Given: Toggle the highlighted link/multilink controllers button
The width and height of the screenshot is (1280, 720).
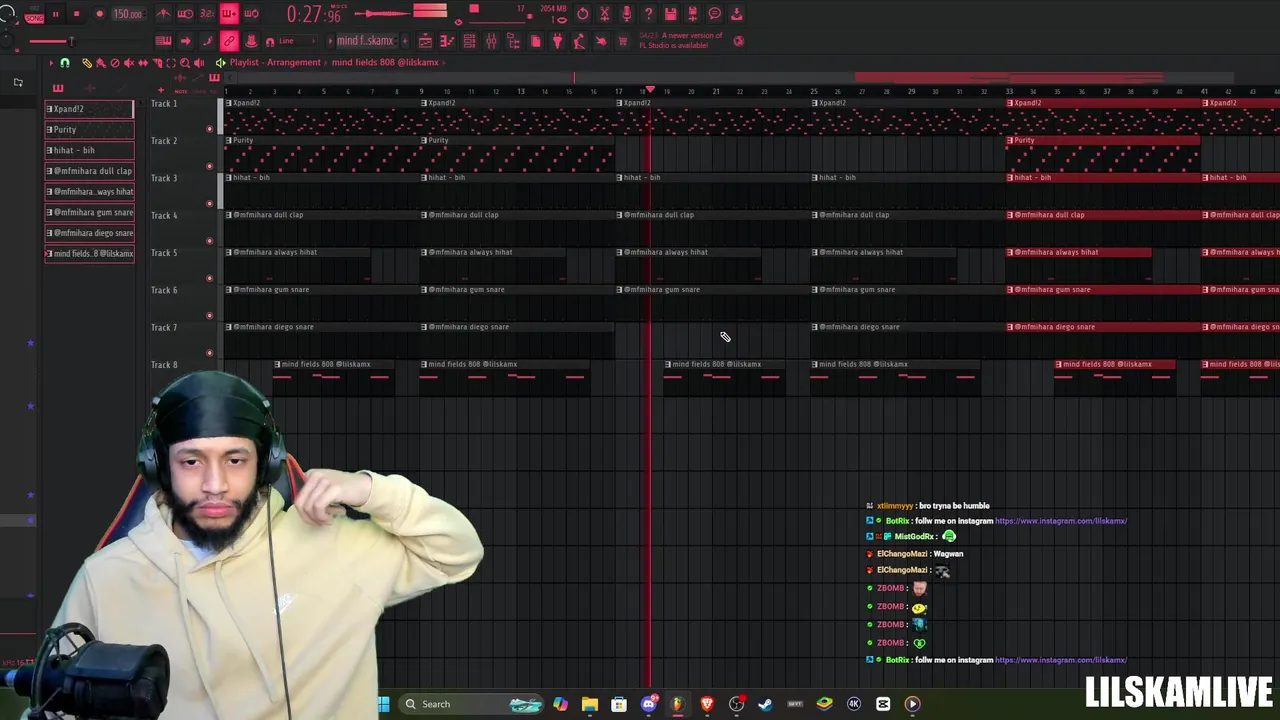Looking at the screenshot, I should [229, 41].
